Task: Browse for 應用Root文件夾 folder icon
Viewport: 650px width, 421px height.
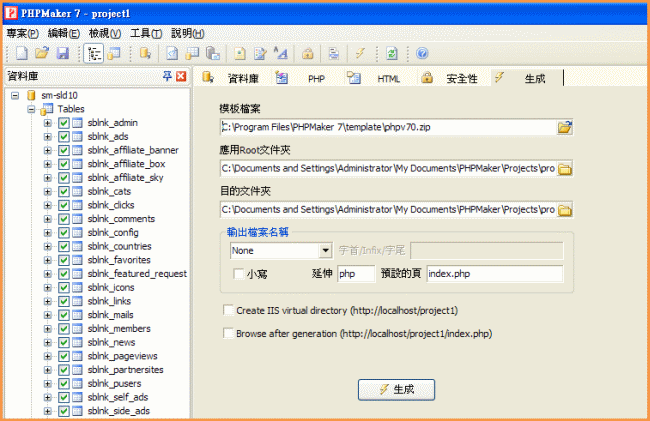Action: point(564,169)
